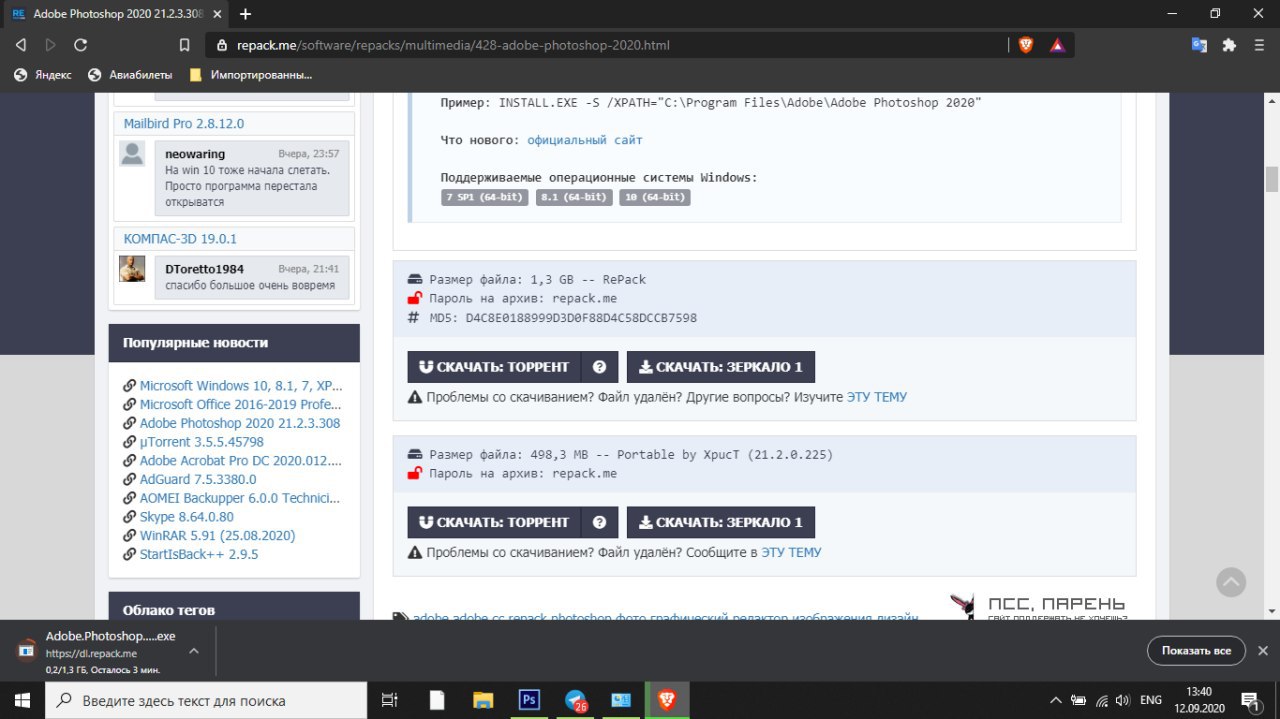This screenshot has width=1280, height=719.
Task: Download the RePack via СКАЧАТЬ: ЗЕРКАЛО 1
Action: [x=721, y=367]
